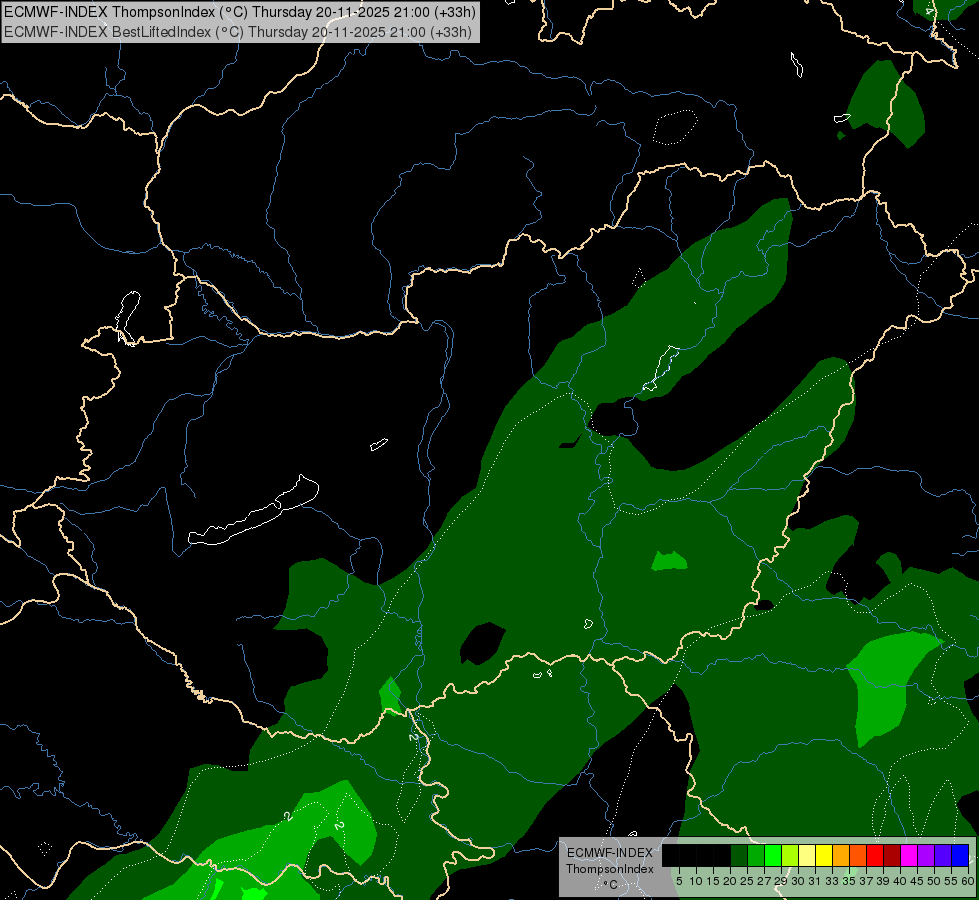Click the legend tick value 60
This screenshot has width=979, height=900.
coord(968,881)
